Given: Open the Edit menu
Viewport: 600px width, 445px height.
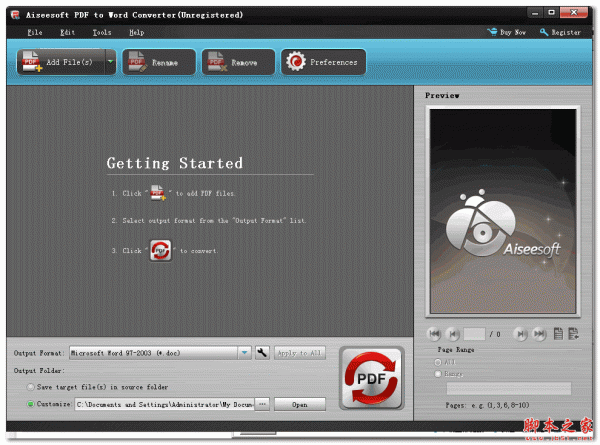Looking at the screenshot, I should (x=67, y=33).
